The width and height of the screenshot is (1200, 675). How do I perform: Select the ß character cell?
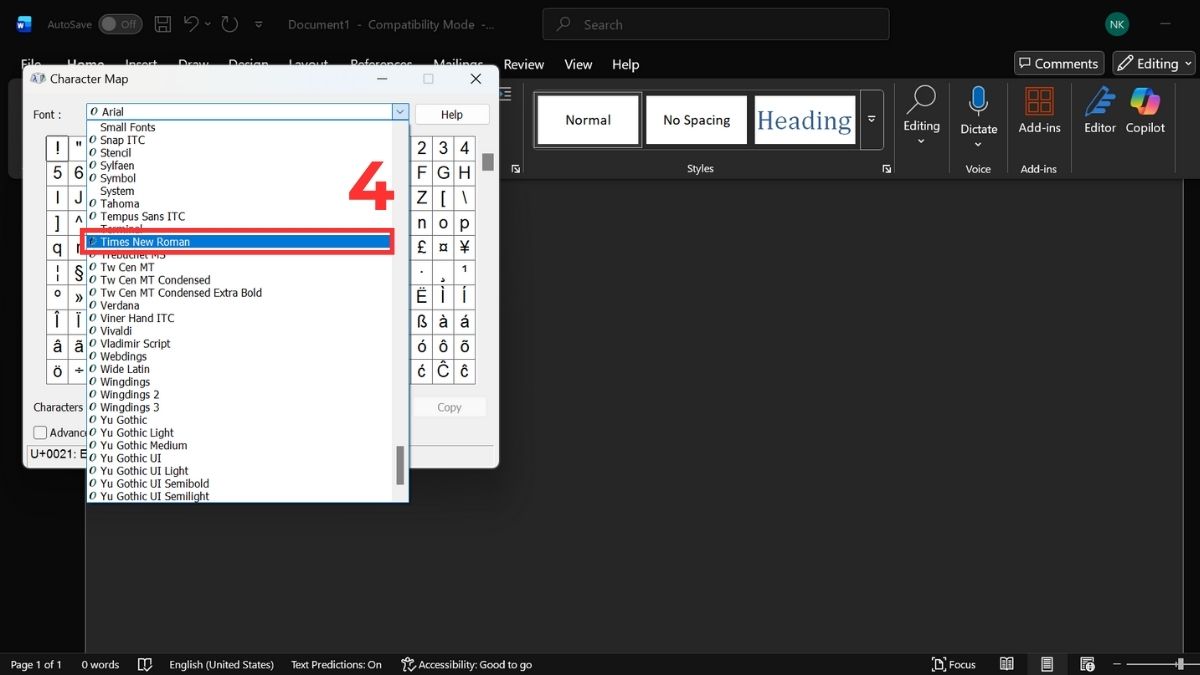pos(422,322)
